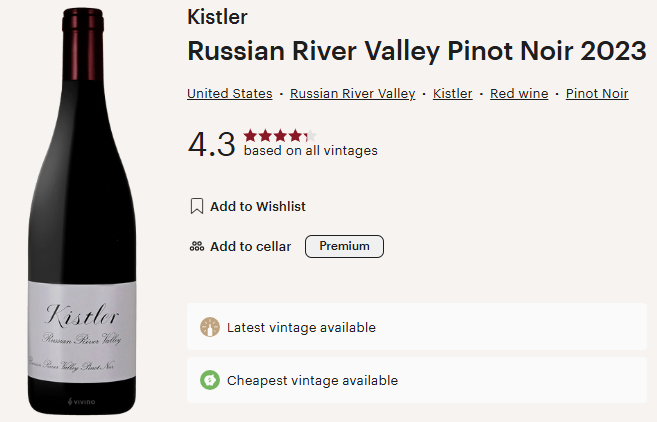Open the United States breadcrumb link
The image size is (657, 422).
pyautogui.click(x=229, y=94)
